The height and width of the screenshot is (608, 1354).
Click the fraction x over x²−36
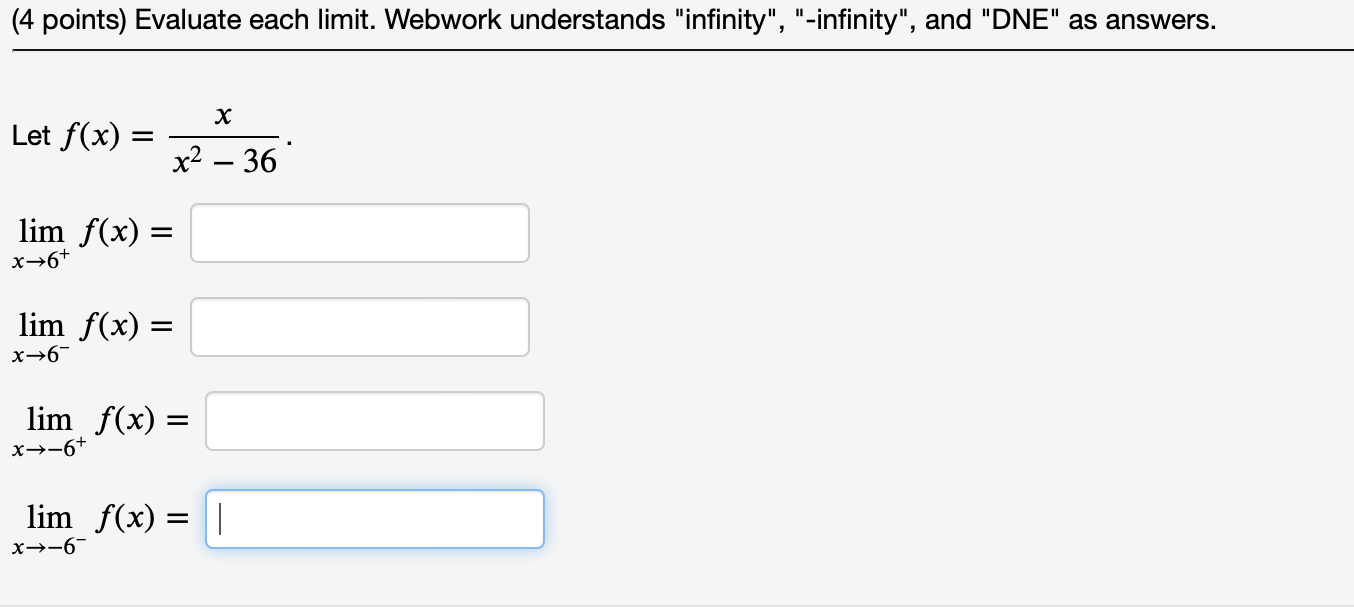221,137
